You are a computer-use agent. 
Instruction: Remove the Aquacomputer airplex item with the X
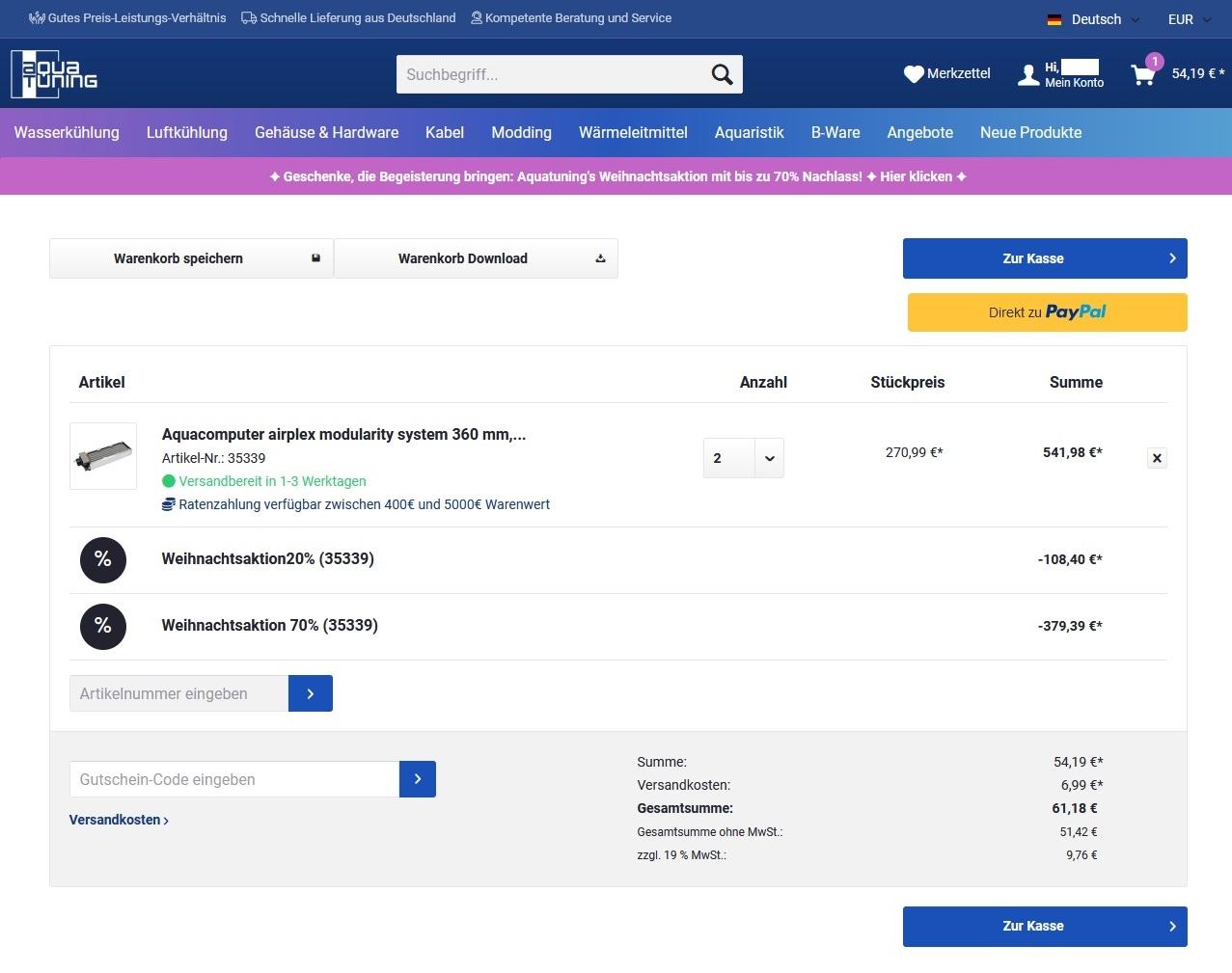coord(1157,458)
